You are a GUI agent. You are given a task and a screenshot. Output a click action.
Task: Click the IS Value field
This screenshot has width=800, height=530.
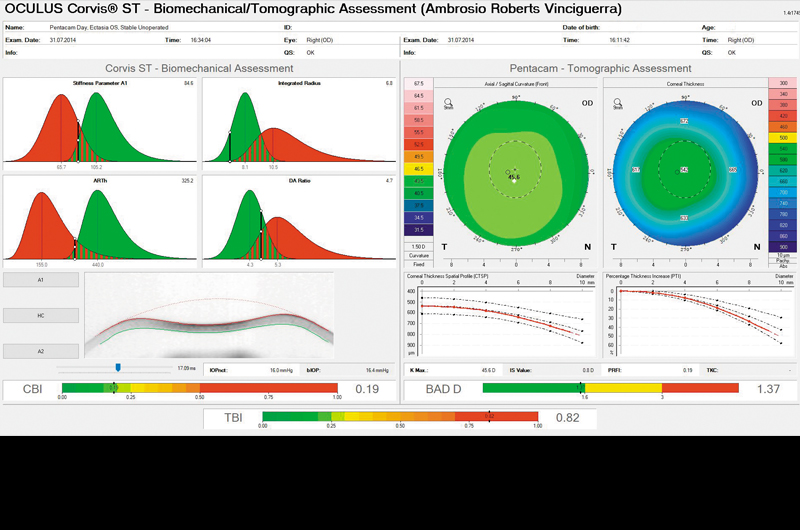pos(552,370)
